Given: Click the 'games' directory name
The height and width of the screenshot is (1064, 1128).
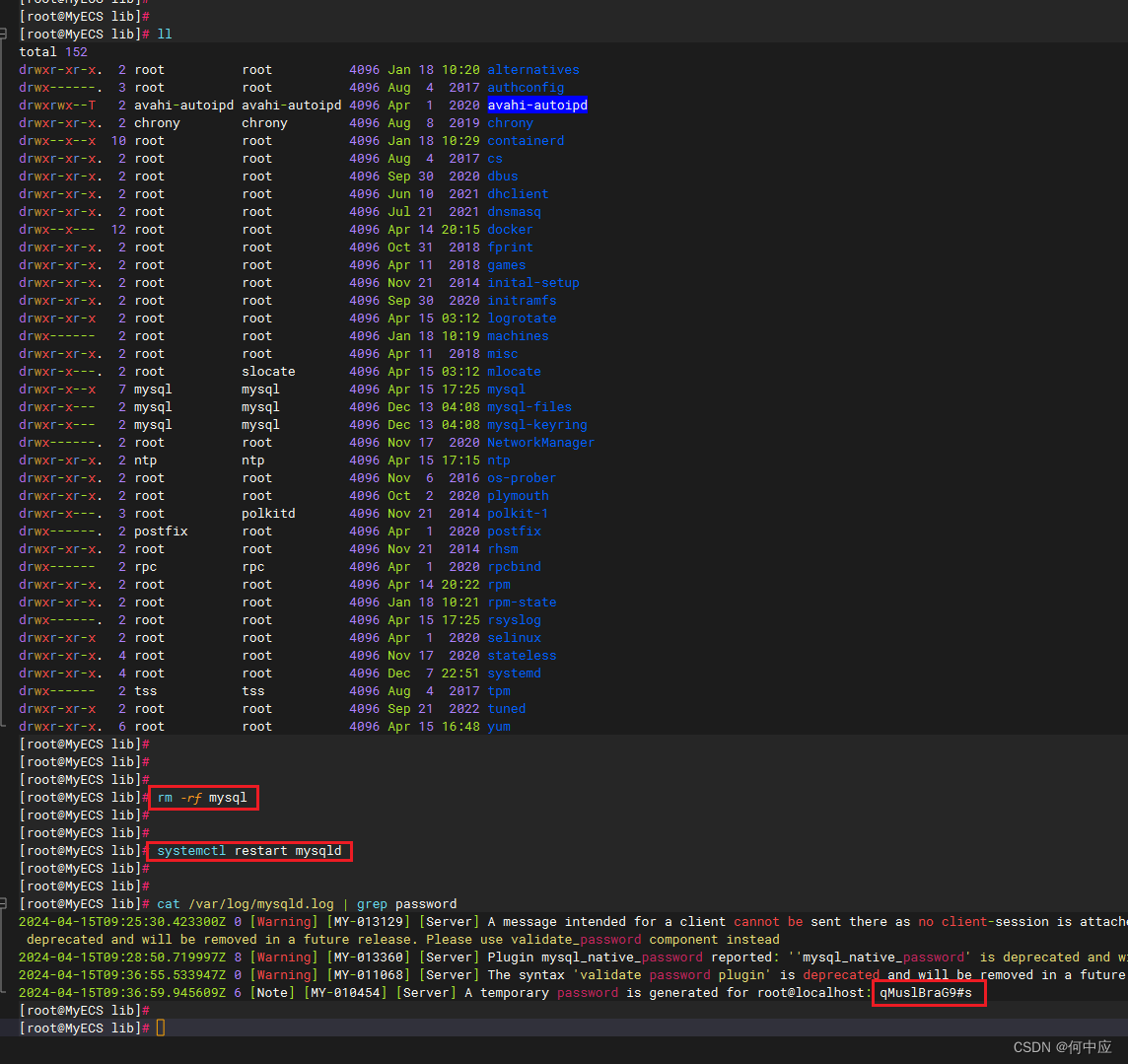Looking at the screenshot, I should [507, 264].
